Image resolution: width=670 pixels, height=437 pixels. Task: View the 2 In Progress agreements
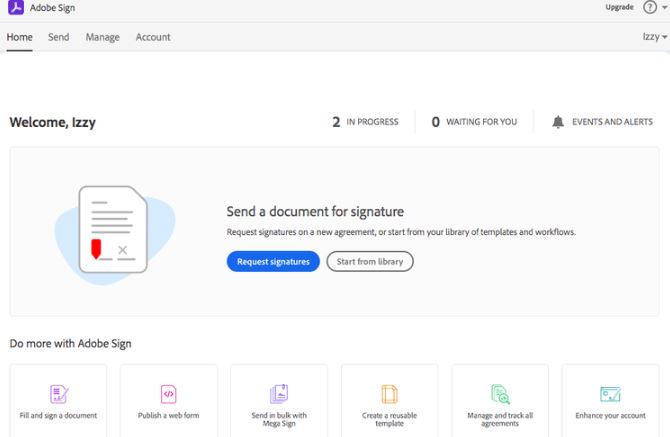365,122
